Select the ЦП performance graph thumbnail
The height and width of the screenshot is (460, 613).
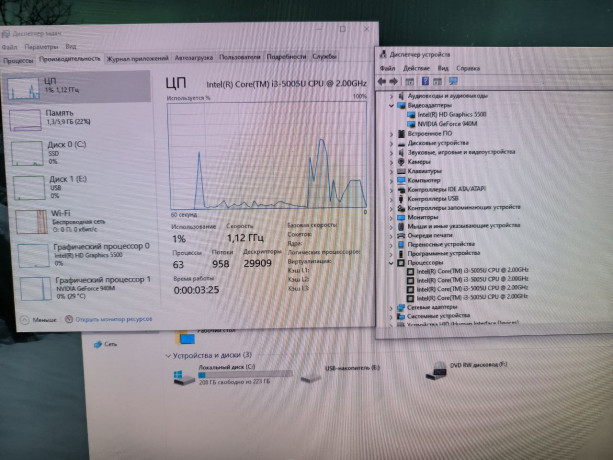click(23, 88)
